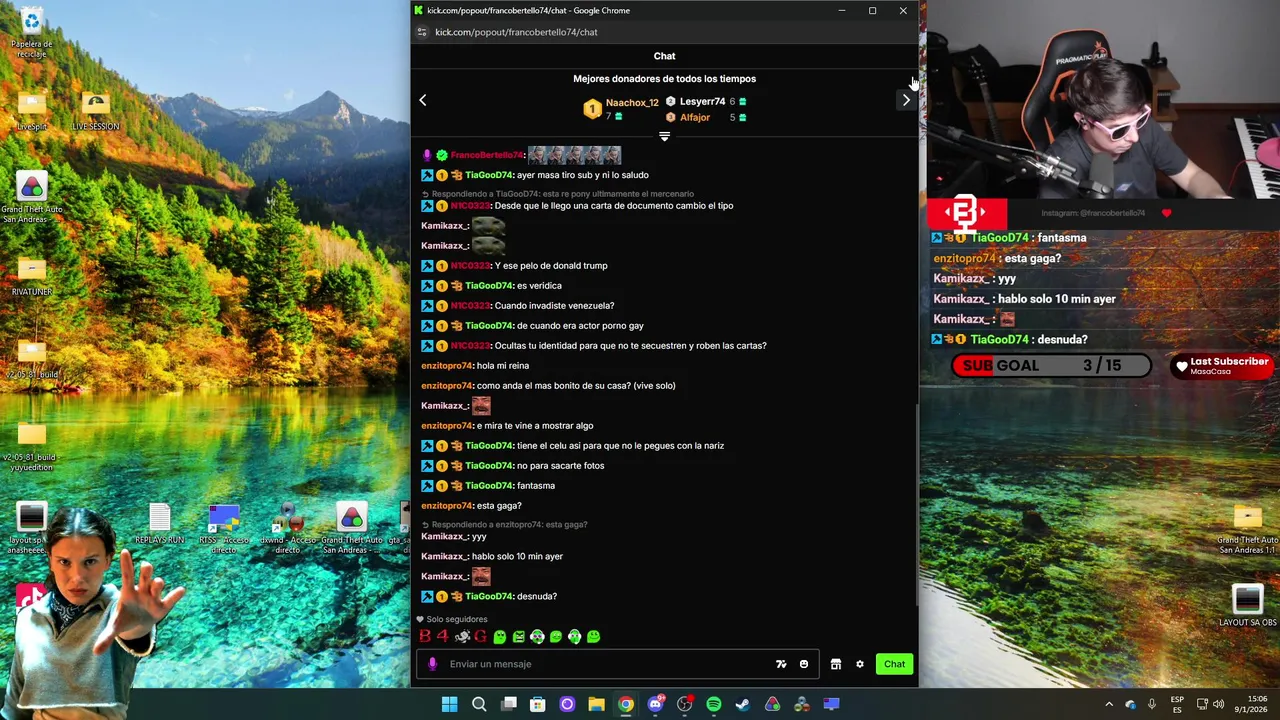Click the kick.com popout chat URL
The image size is (1280, 720).
coord(516,32)
